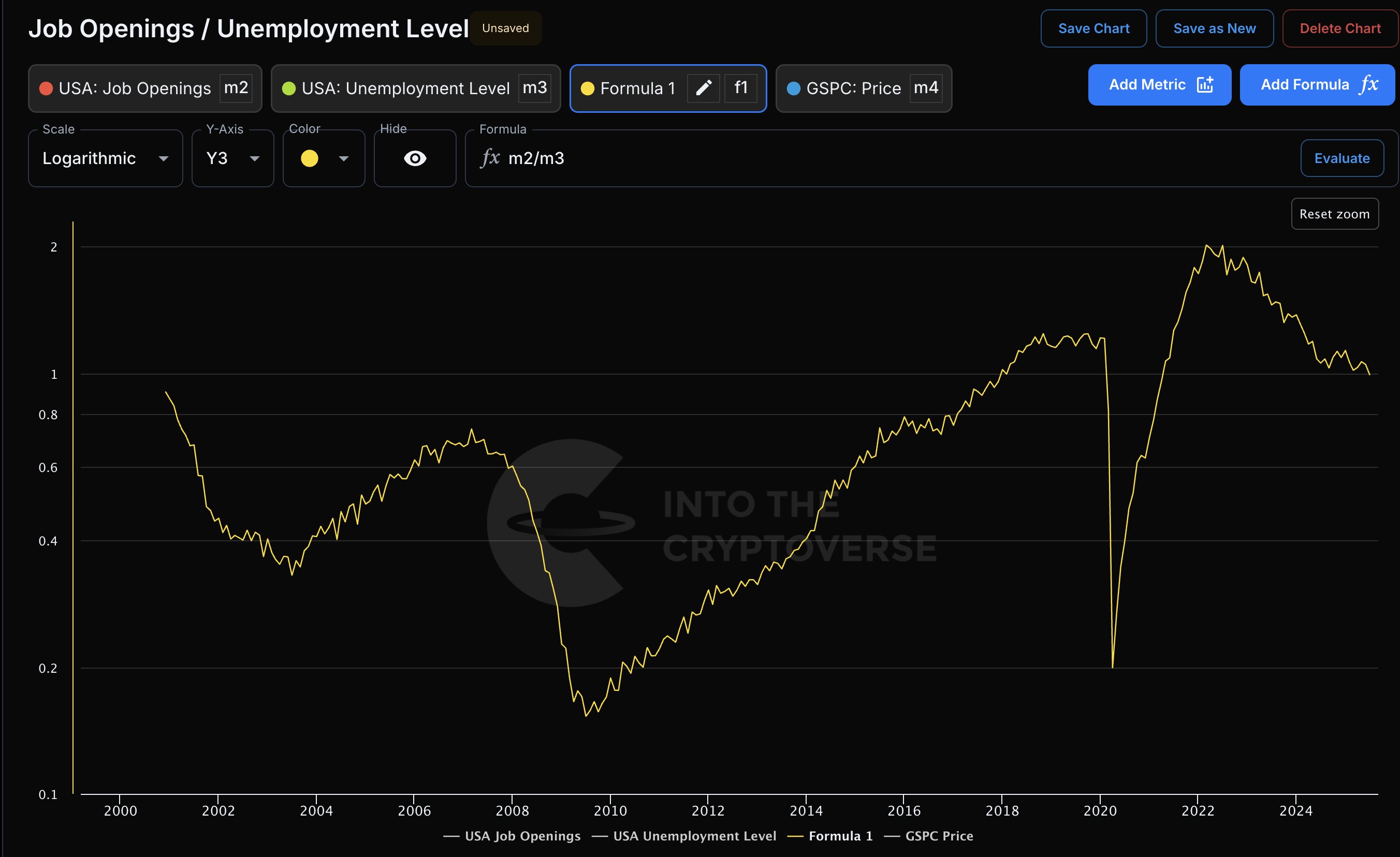The height and width of the screenshot is (857, 1400).
Task: Click the fx symbol in the formula field
Action: click(490, 158)
